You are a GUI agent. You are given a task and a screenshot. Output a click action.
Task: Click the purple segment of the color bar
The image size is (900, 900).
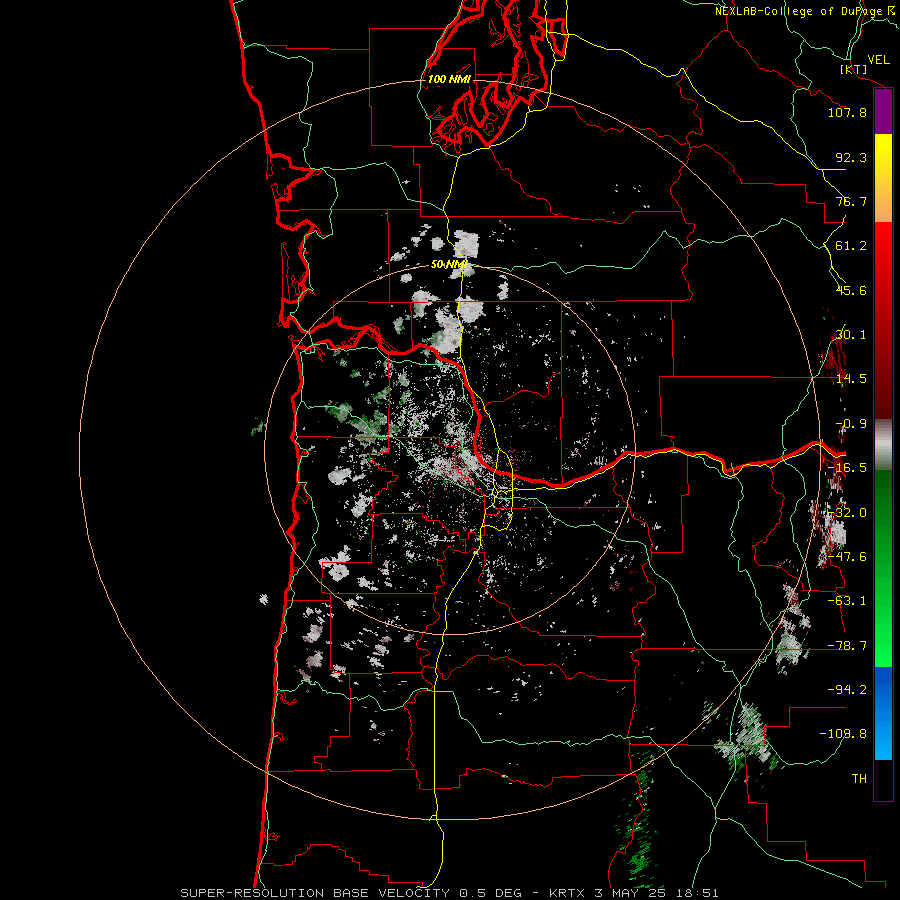tap(883, 112)
